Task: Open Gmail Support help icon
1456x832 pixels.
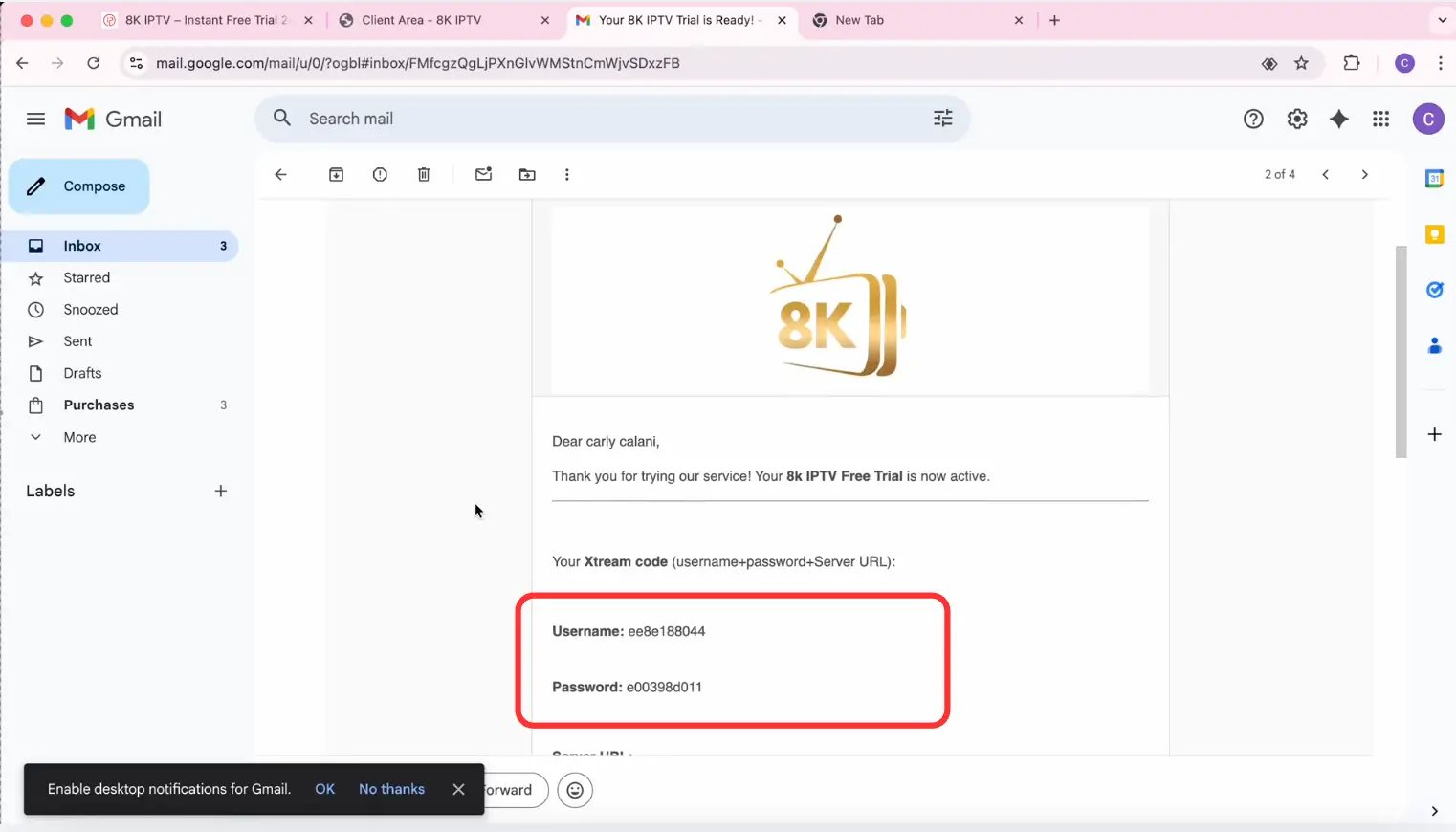Action: (x=1253, y=119)
